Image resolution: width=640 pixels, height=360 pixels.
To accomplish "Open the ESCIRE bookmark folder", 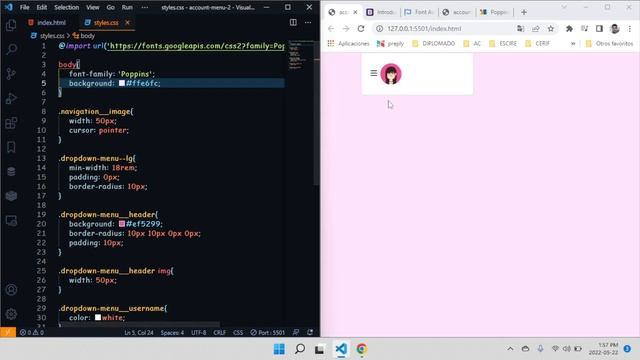I will tap(503, 43).
